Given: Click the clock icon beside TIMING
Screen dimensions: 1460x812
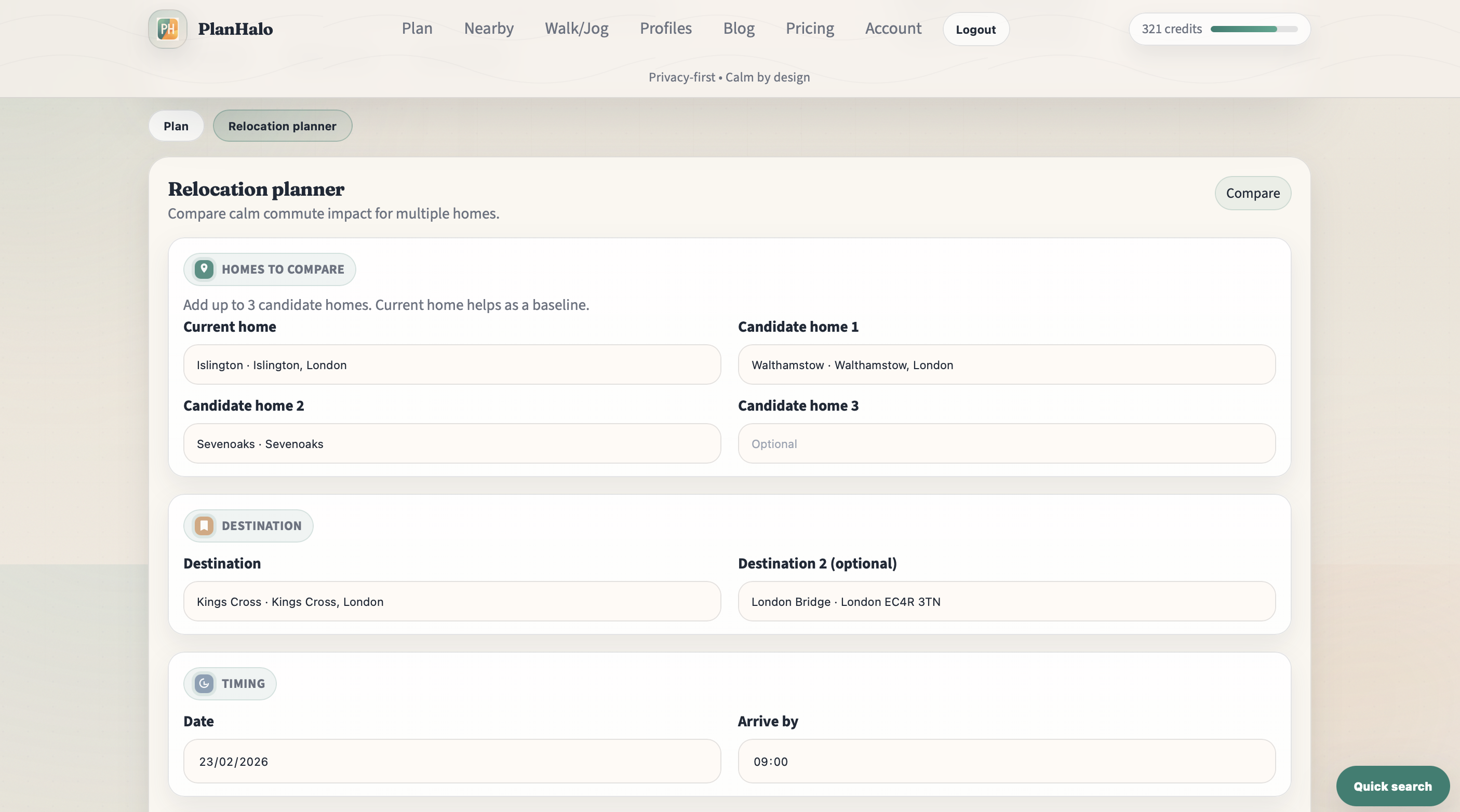Looking at the screenshot, I should click(204, 683).
